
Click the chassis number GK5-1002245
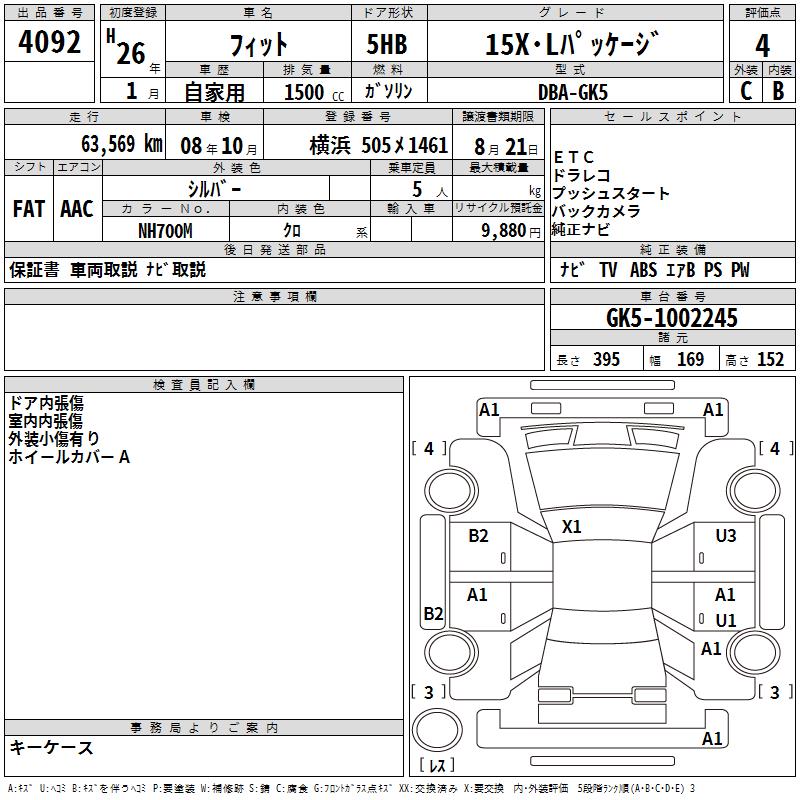[672, 318]
